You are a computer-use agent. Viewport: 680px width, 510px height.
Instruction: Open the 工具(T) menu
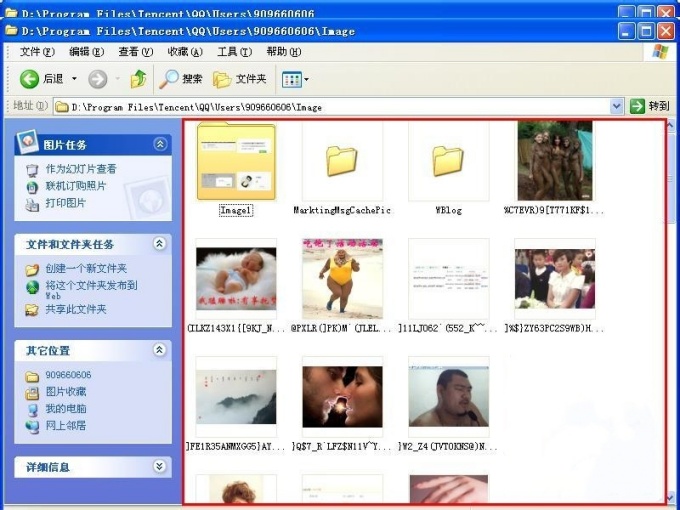coord(235,52)
